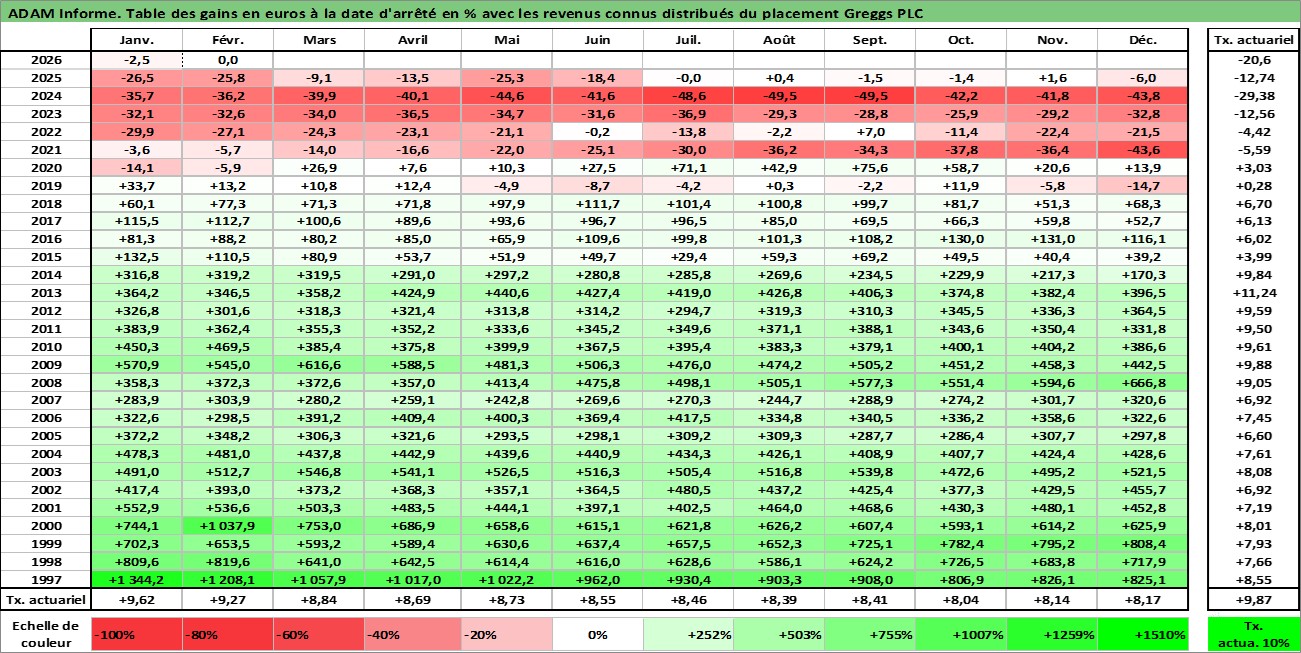Select the +755% green swatch

(x=870, y=634)
